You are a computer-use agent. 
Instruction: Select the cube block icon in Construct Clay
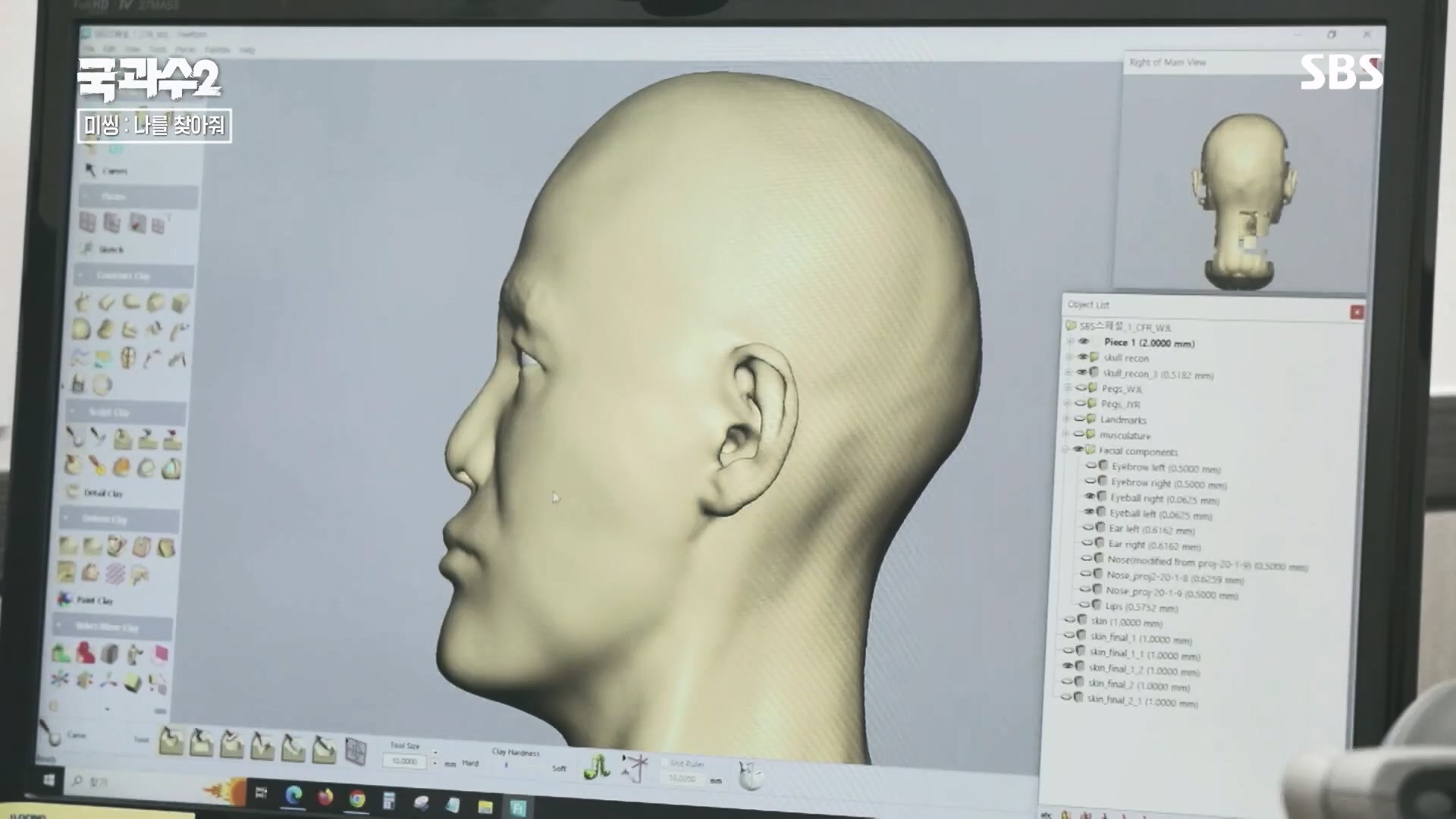point(180,304)
